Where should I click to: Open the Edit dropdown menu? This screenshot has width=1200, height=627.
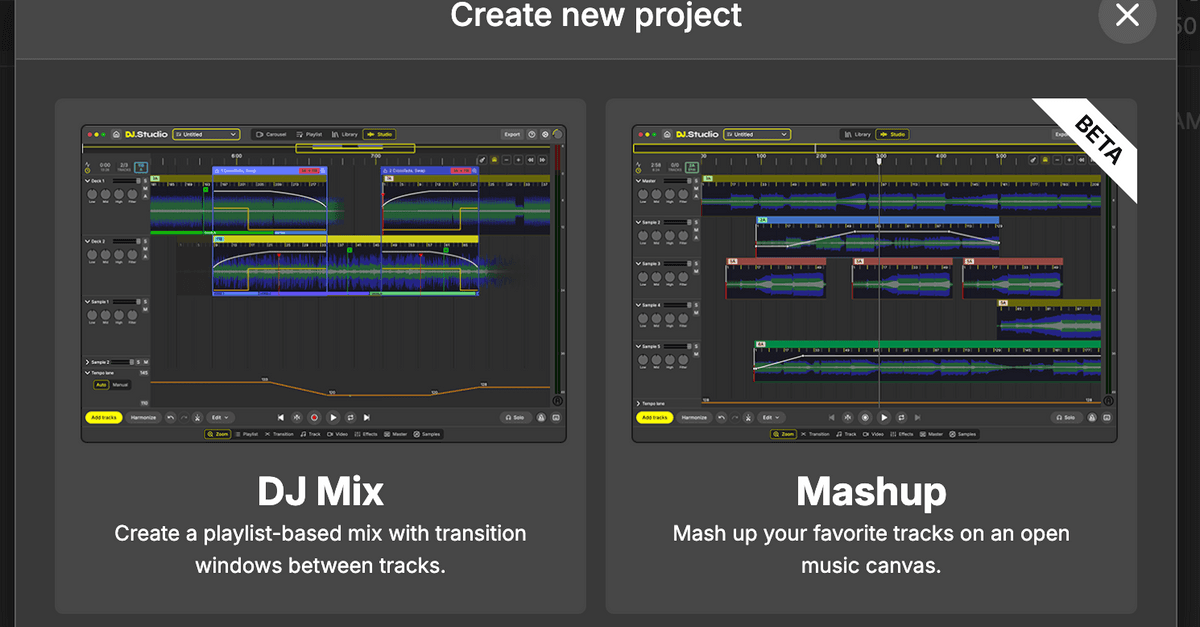(220, 417)
